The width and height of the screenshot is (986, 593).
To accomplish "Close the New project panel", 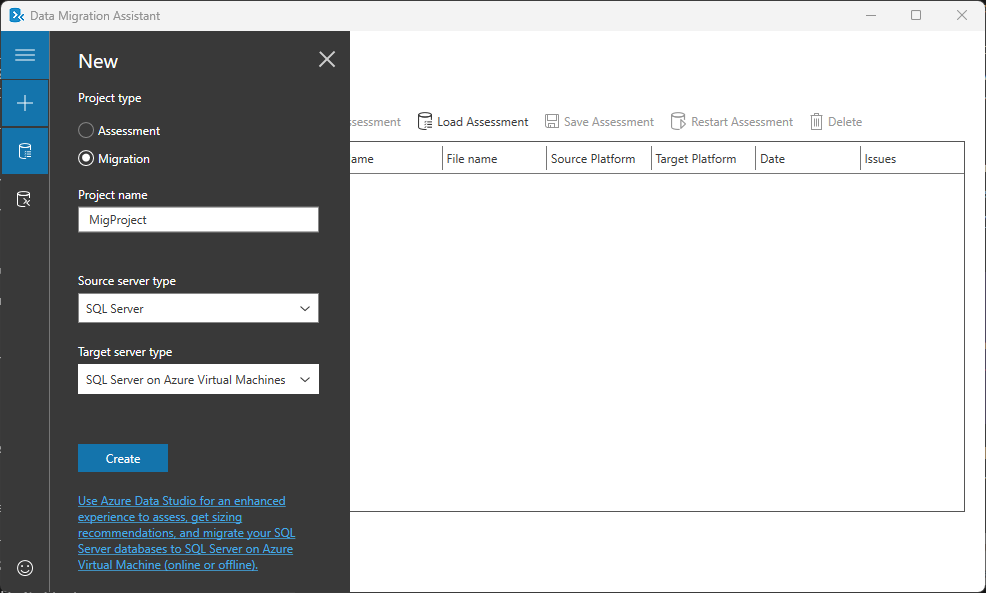I will pos(327,59).
